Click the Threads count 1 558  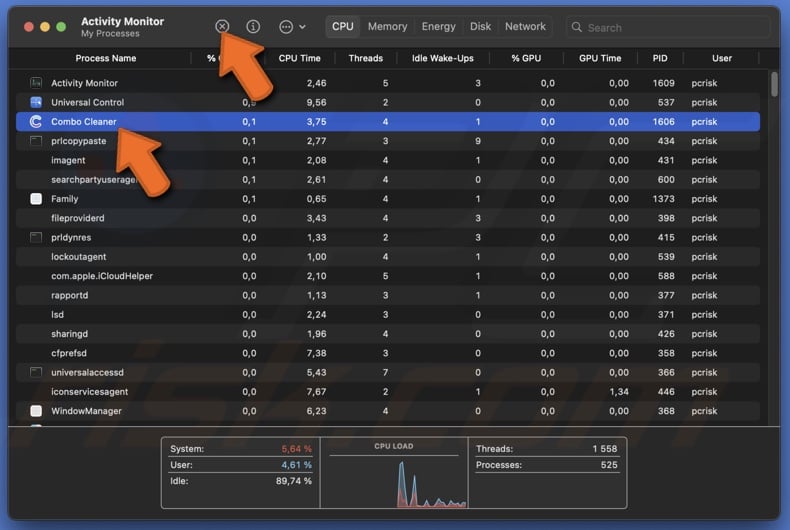click(605, 448)
